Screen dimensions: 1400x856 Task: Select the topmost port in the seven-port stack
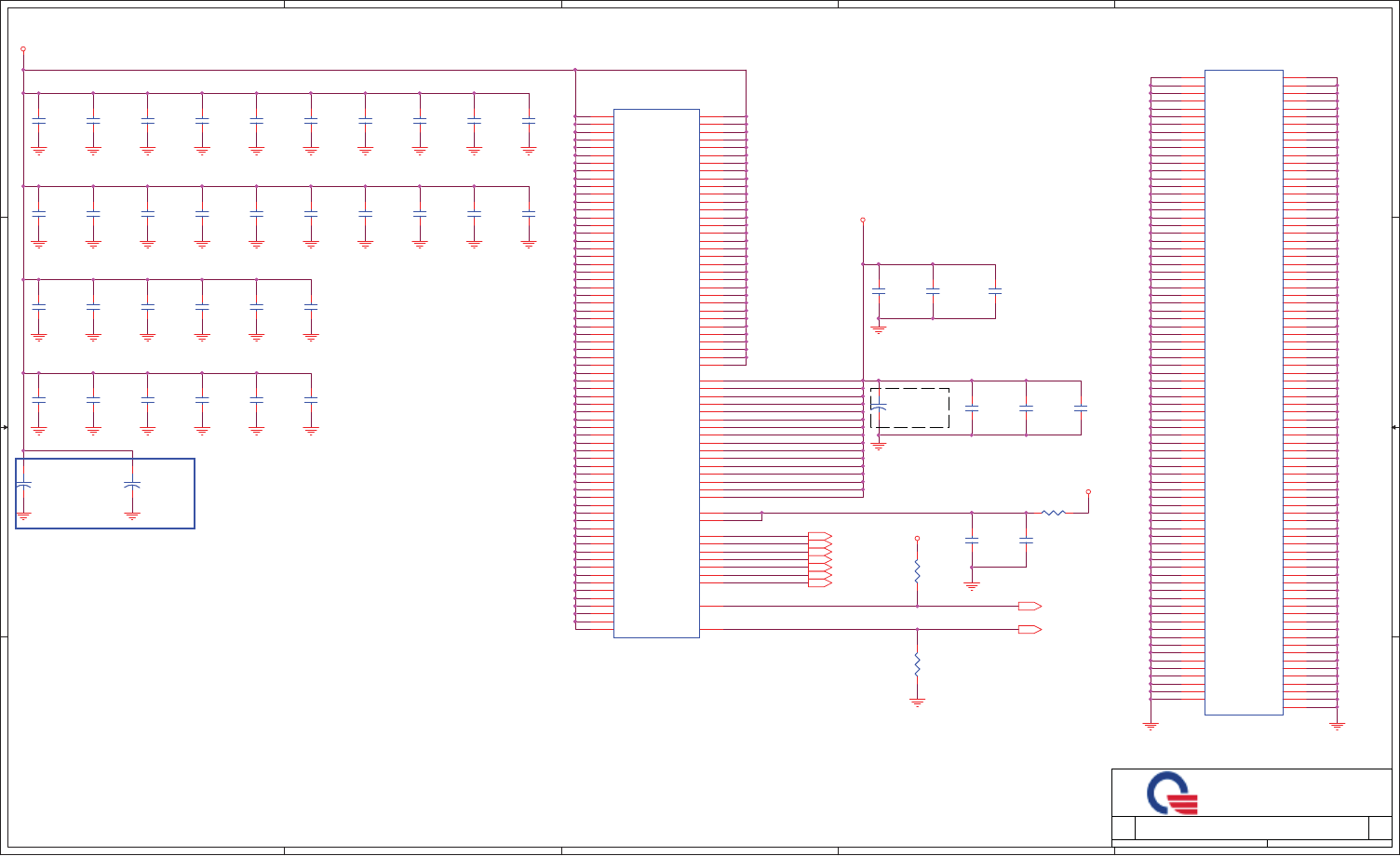click(819, 536)
